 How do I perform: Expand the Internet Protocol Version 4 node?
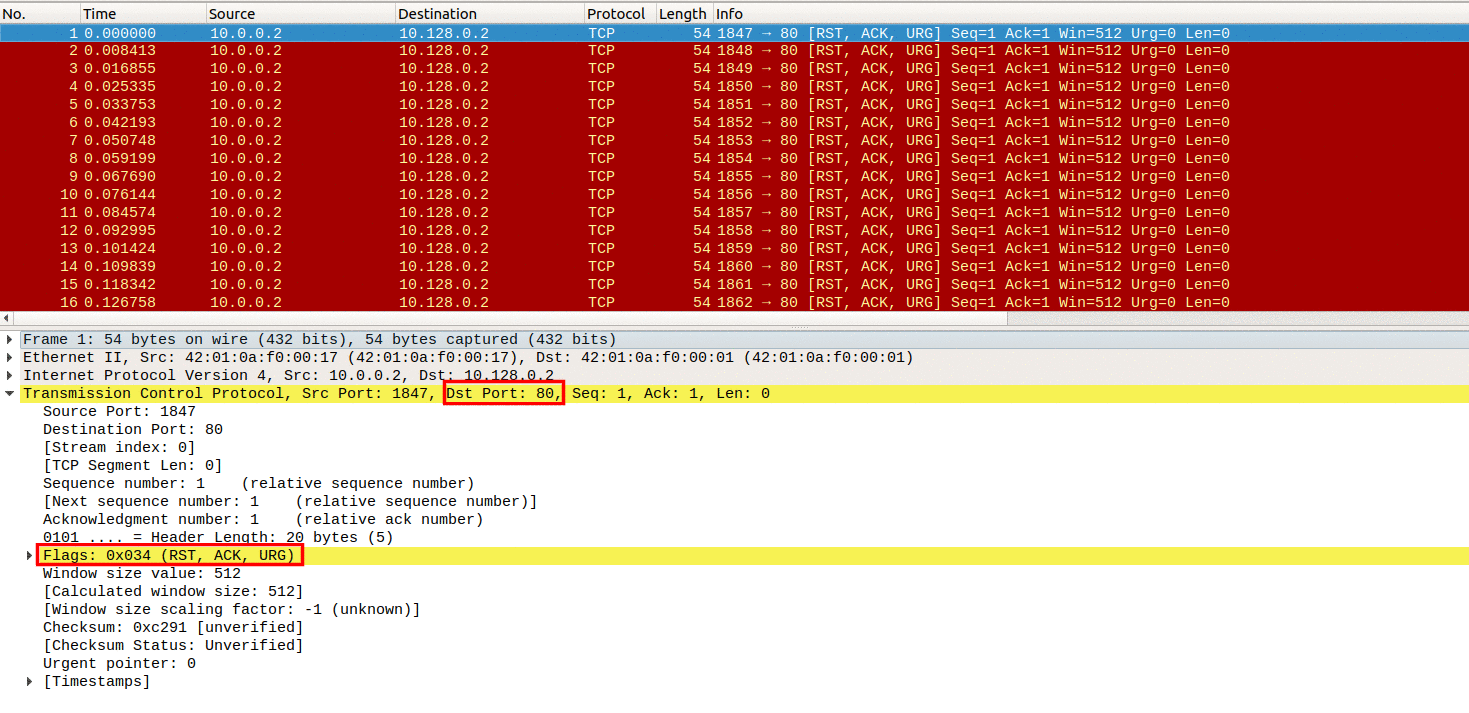[x=11, y=376]
